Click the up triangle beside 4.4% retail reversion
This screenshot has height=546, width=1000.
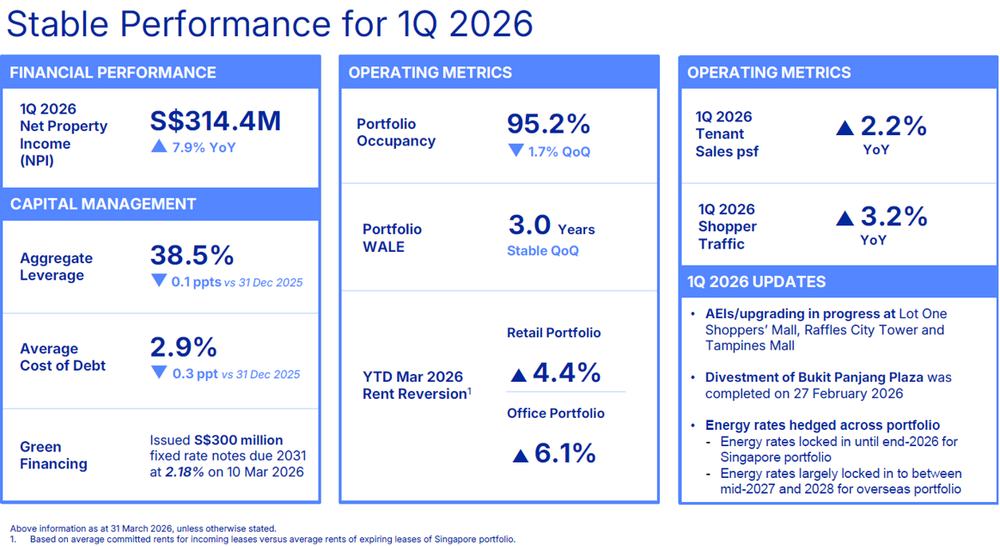(518, 375)
